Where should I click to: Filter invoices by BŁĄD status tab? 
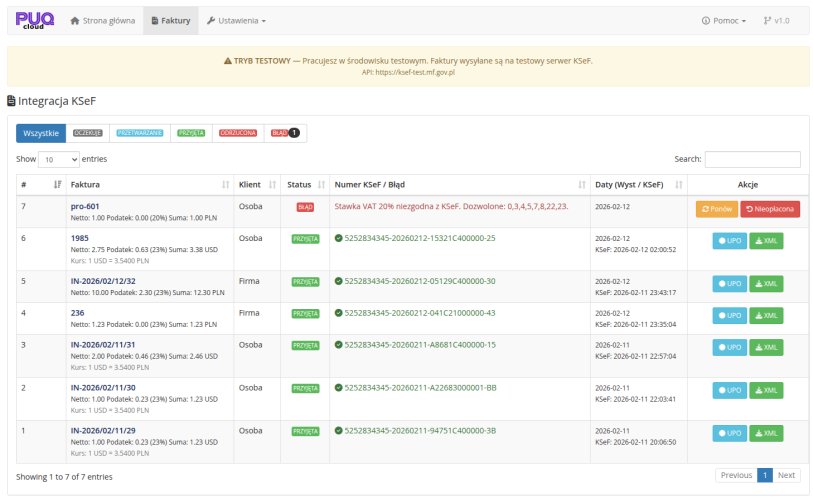285,133
